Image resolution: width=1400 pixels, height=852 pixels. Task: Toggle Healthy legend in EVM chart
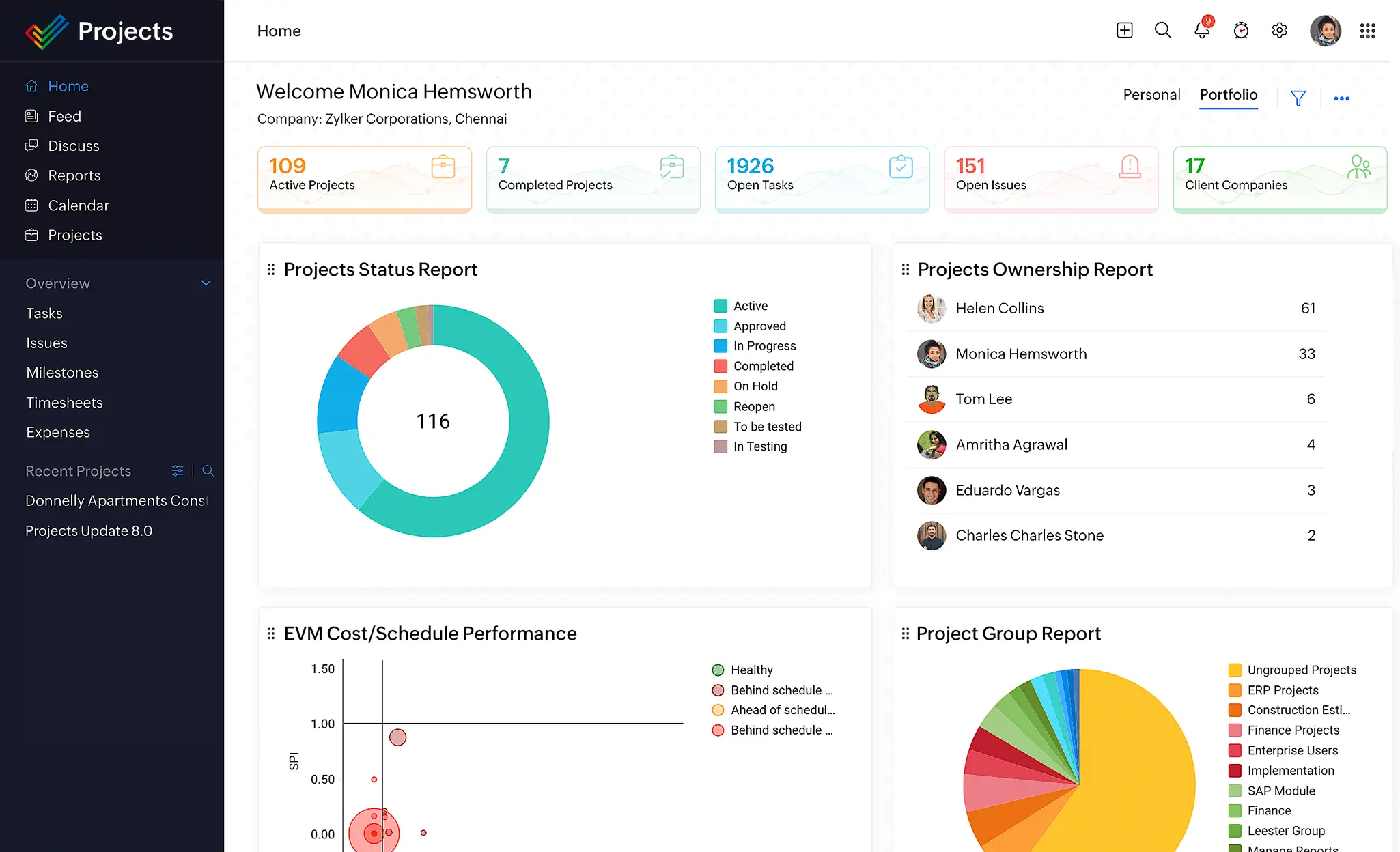[751, 670]
